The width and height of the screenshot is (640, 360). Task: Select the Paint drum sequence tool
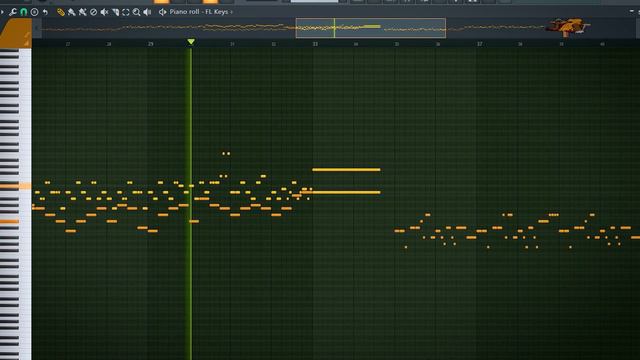pyautogui.click(x=82, y=12)
